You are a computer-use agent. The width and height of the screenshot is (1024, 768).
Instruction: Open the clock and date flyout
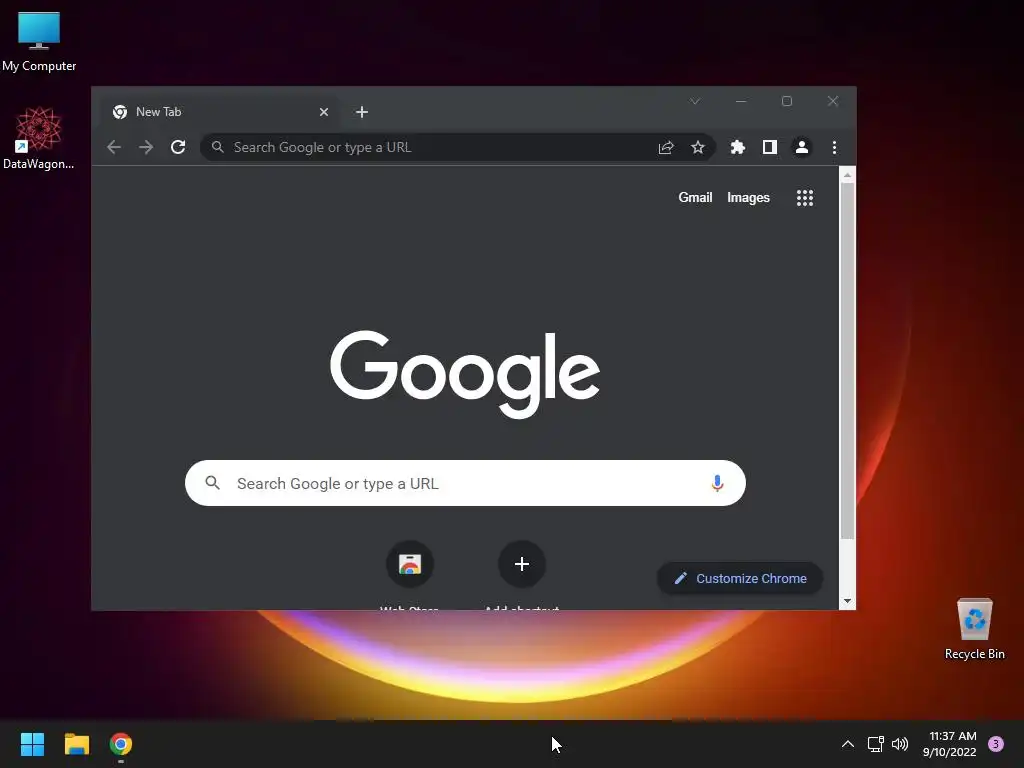[950, 744]
